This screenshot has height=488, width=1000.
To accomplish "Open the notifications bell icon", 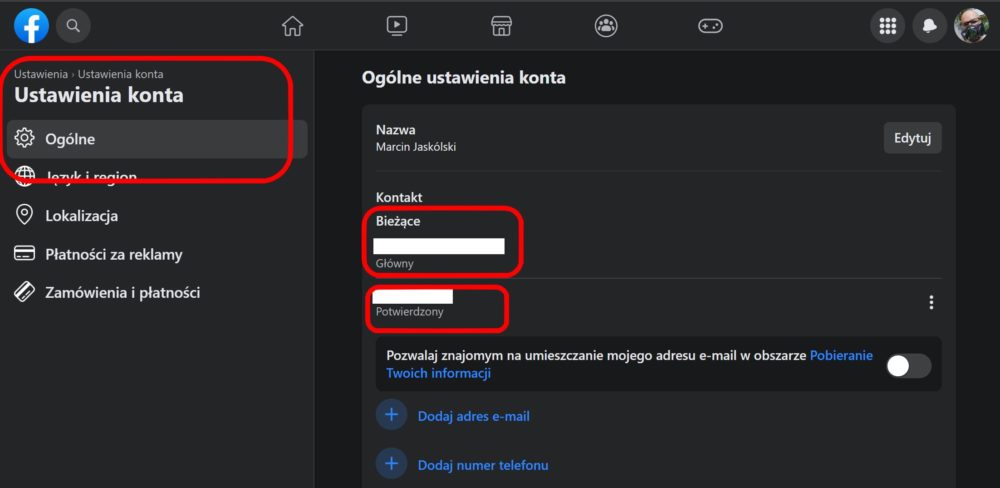I will [x=929, y=26].
